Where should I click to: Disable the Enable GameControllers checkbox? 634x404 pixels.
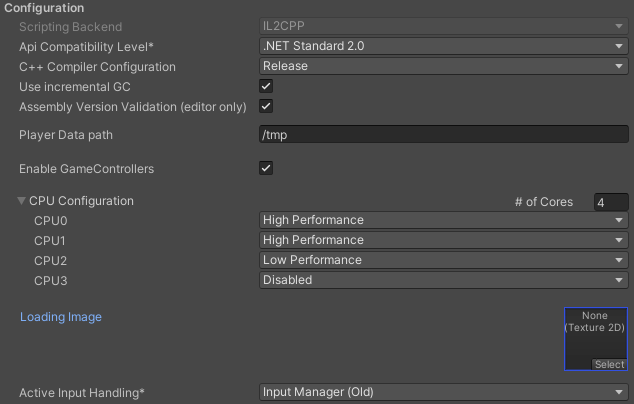click(266, 169)
